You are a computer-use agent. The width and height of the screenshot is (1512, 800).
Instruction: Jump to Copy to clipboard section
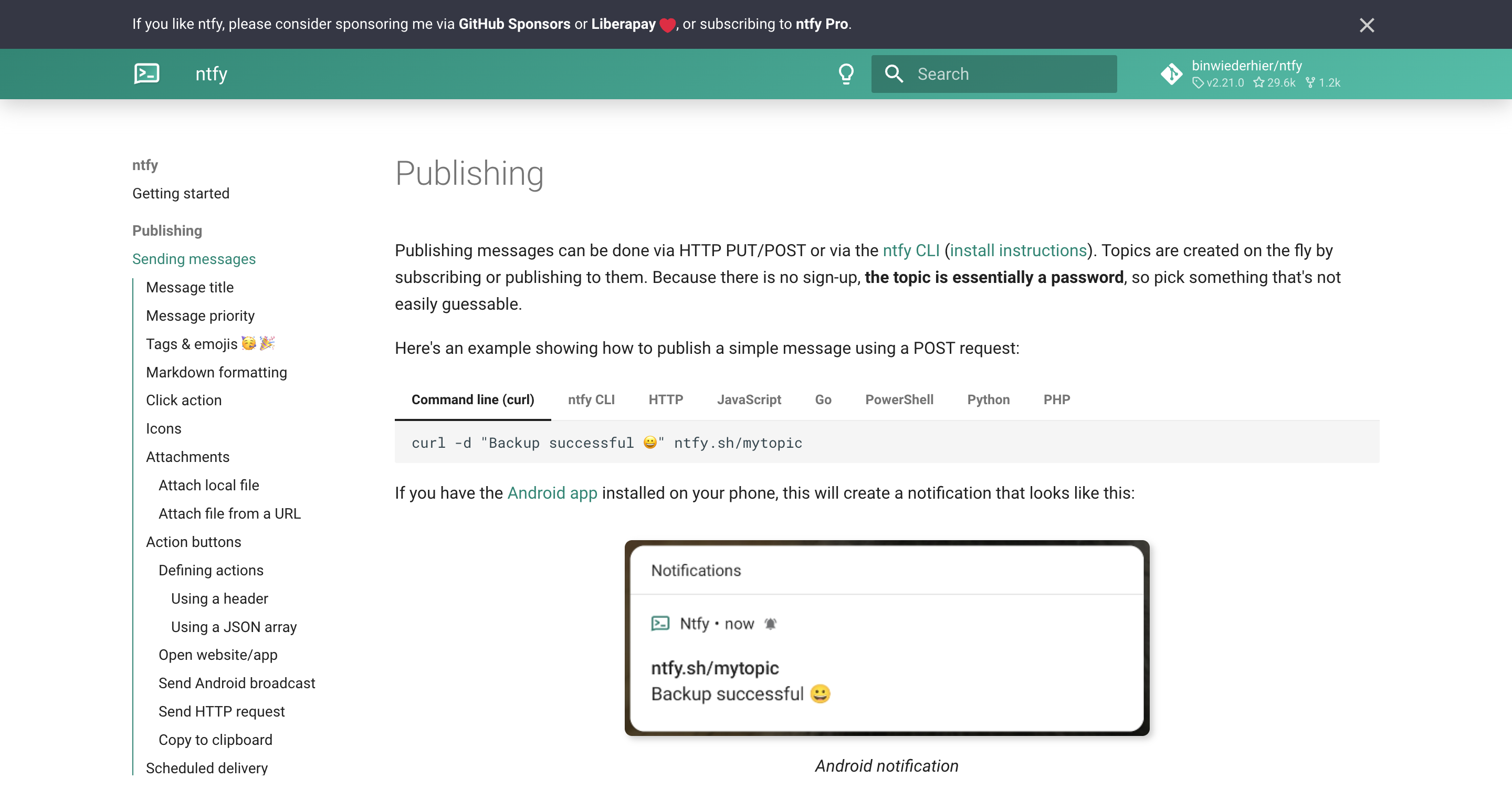tap(215, 740)
